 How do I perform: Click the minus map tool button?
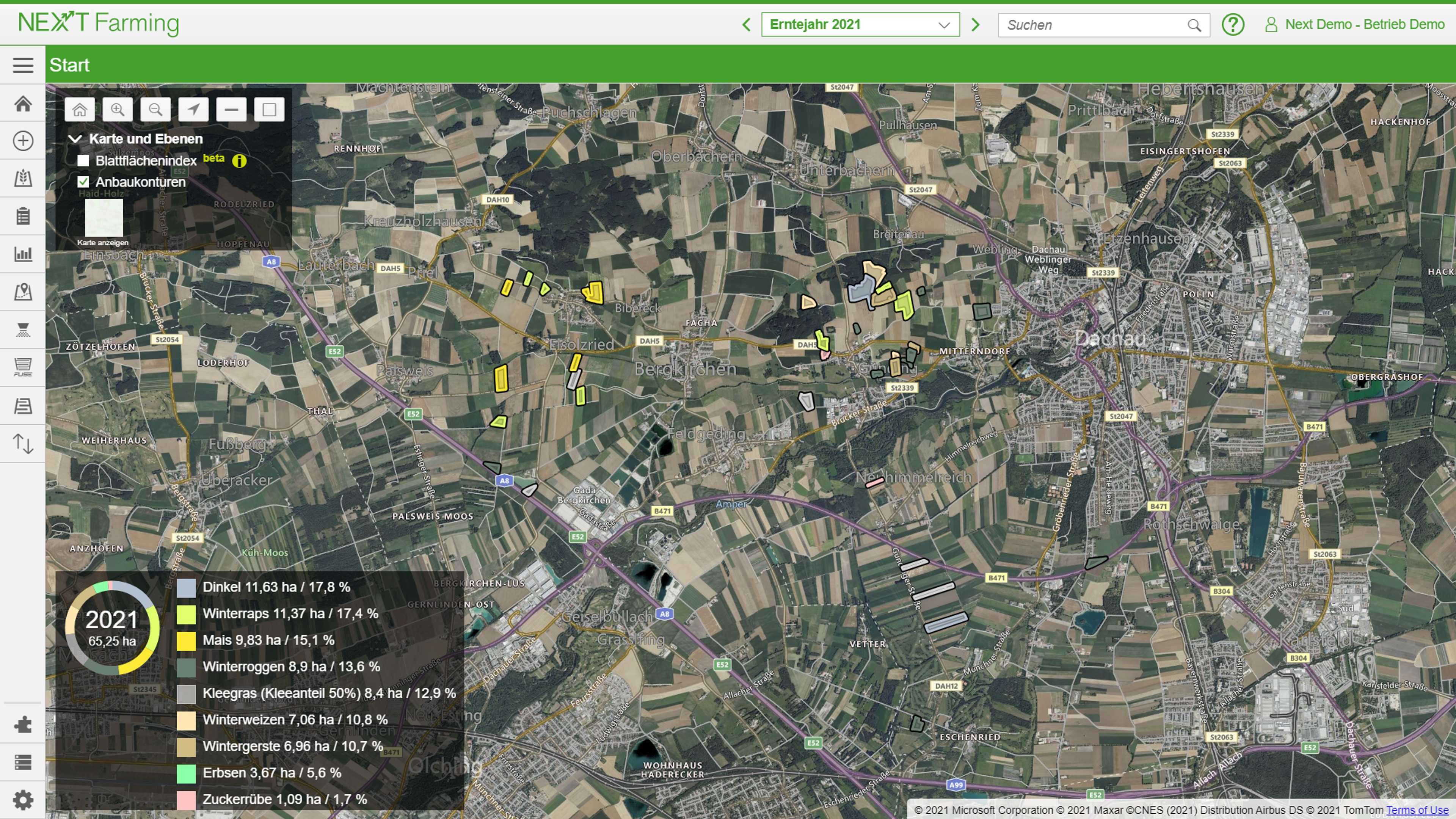tap(231, 110)
